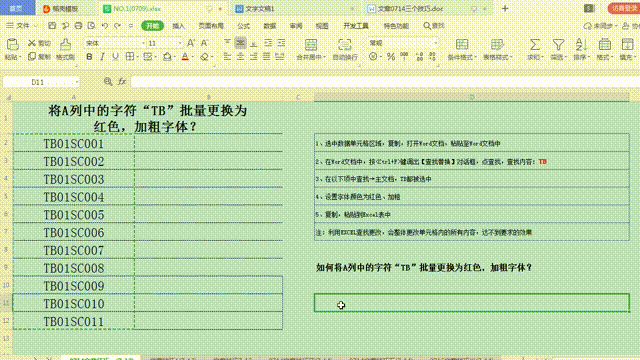Viewport: 640px width, 360px height.
Task: Click the Cut (剪切) scissors icon
Action: 32,43
